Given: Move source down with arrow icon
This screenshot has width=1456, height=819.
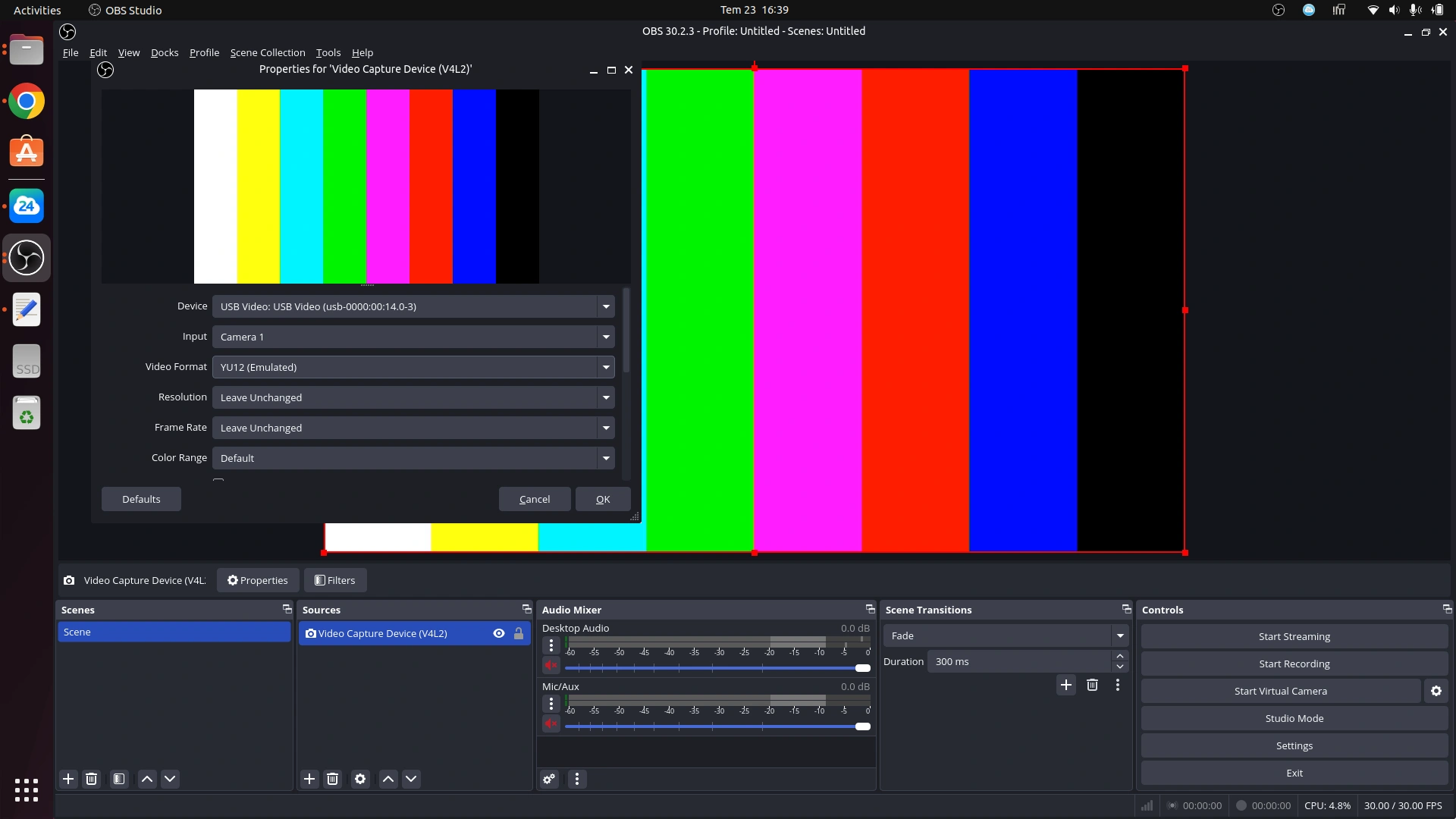Looking at the screenshot, I should [x=411, y=779].
